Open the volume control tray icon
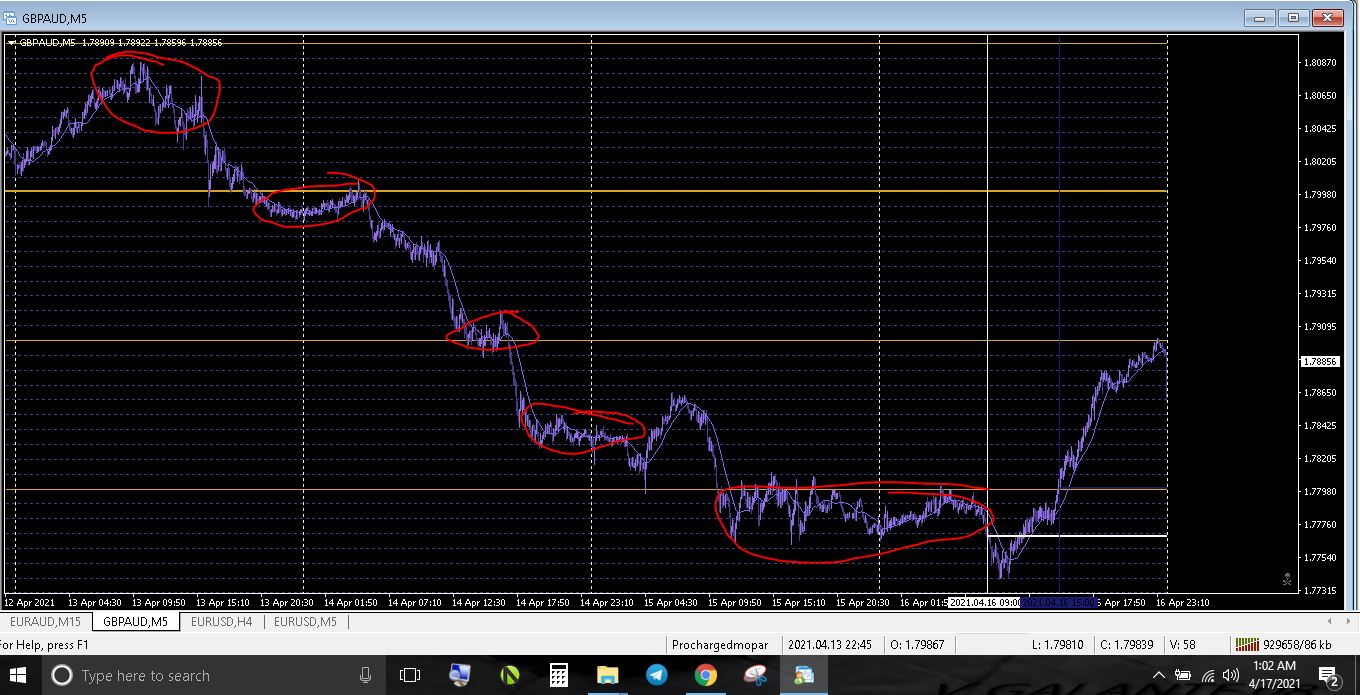1360x695 pixels. (x=1231, y=676)
